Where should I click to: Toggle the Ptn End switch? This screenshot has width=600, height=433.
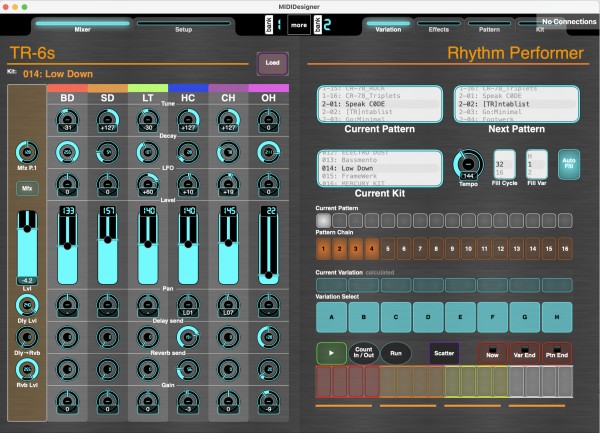tap(557, 353)
